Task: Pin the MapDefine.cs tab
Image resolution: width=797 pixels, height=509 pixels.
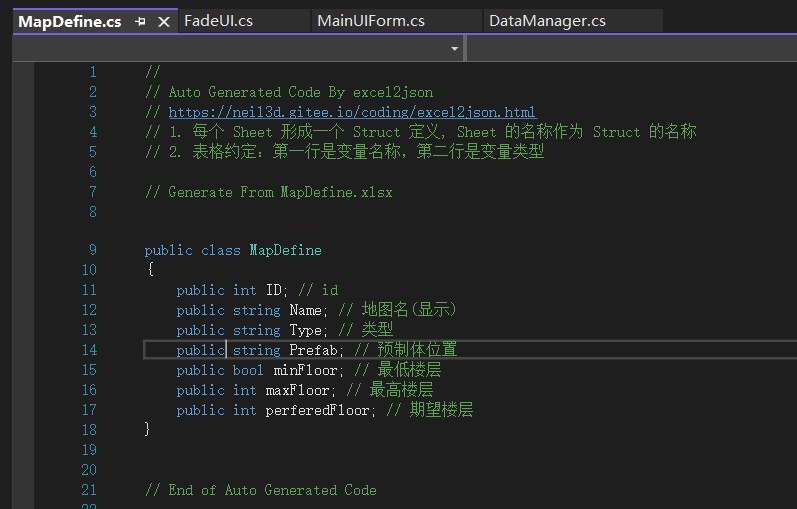Action: [141, 21]
